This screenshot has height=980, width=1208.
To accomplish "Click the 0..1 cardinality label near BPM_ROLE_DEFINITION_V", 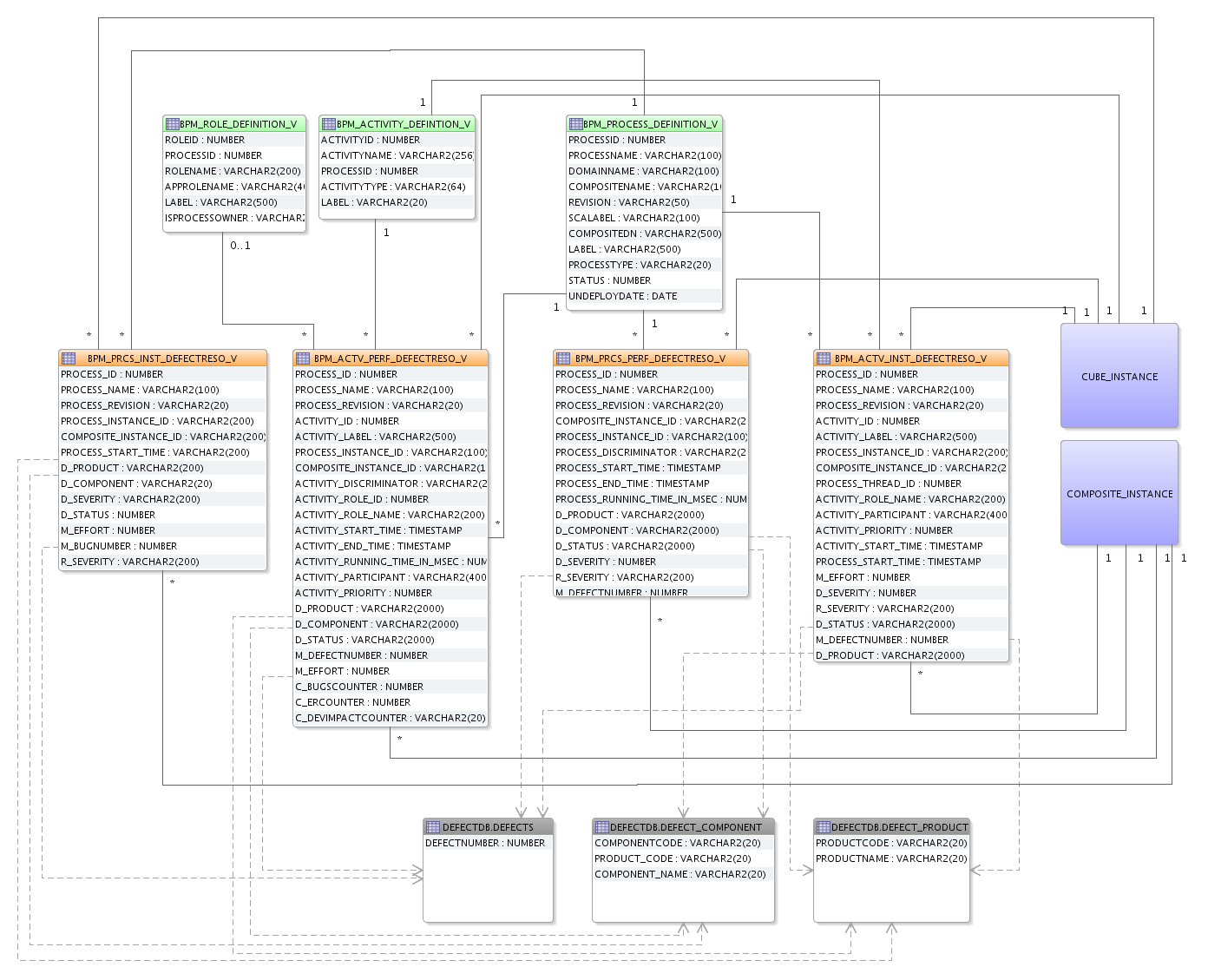I will [x=240, y=247].
